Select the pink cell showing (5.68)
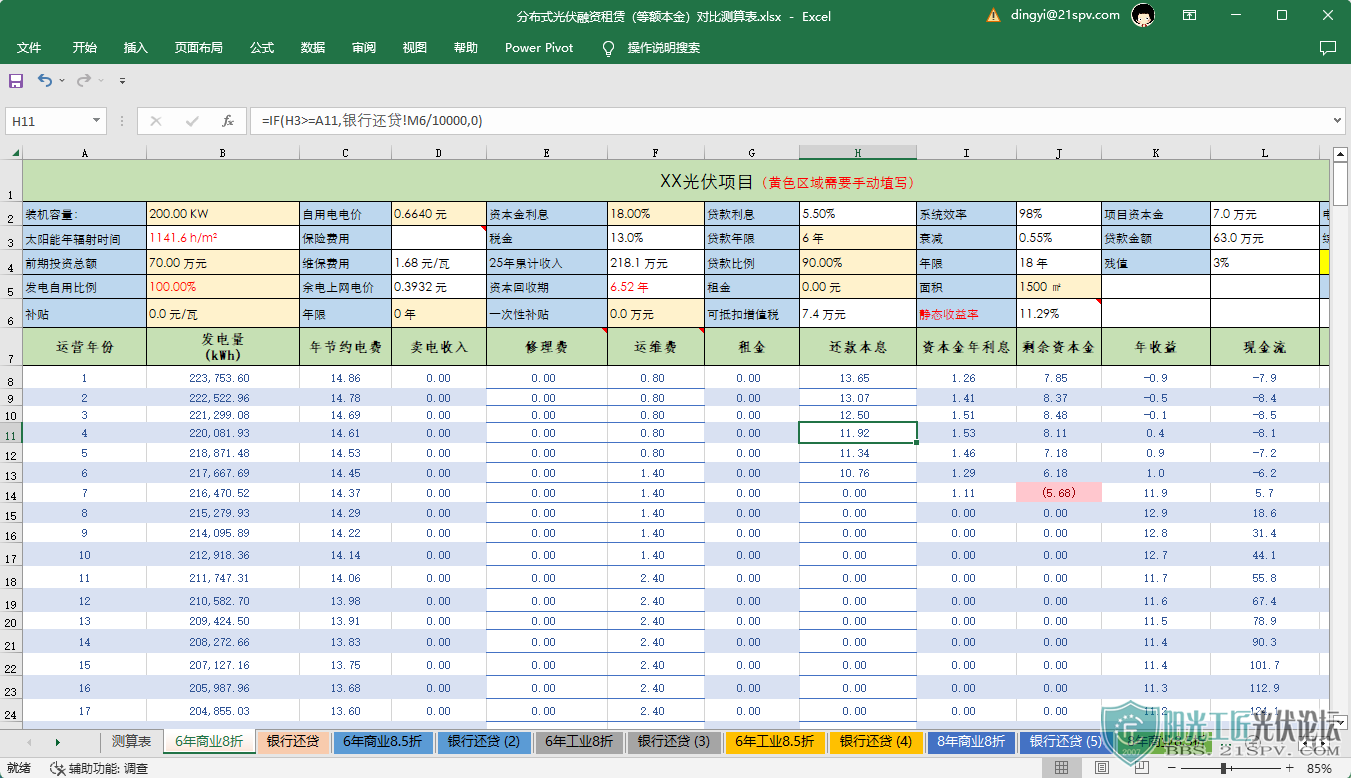Screen dimensions: 1351x778 (x=1059, y=492)
